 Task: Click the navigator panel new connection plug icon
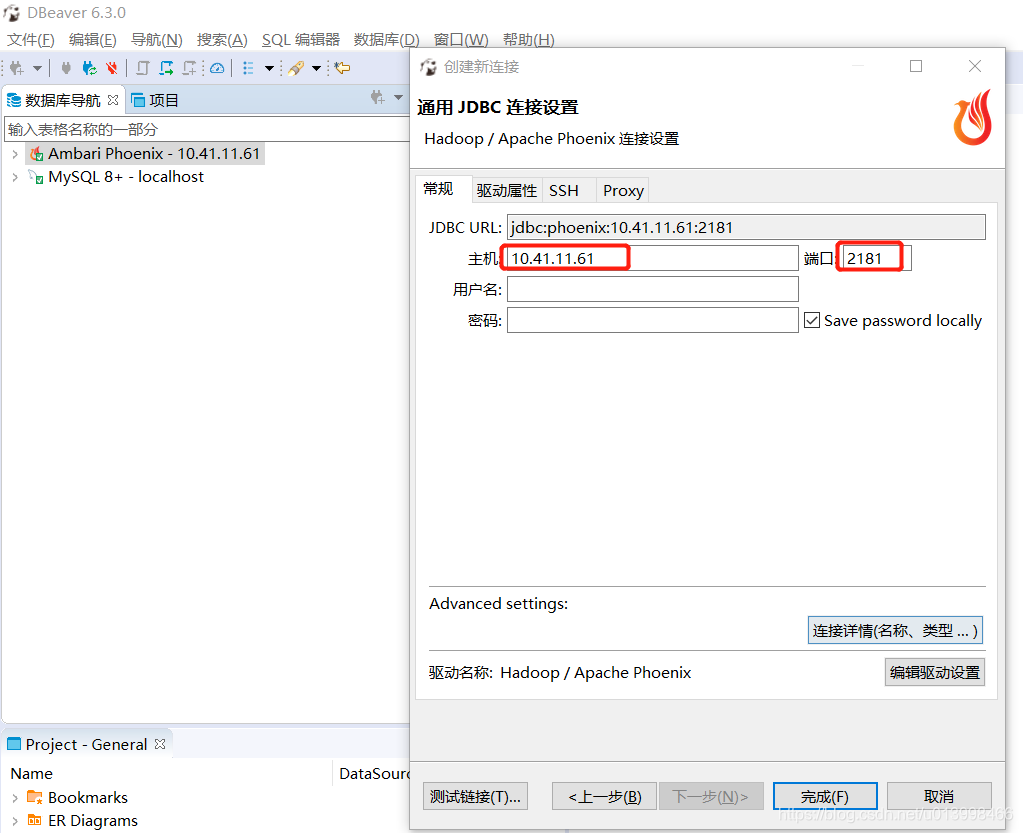pos(377,98)
